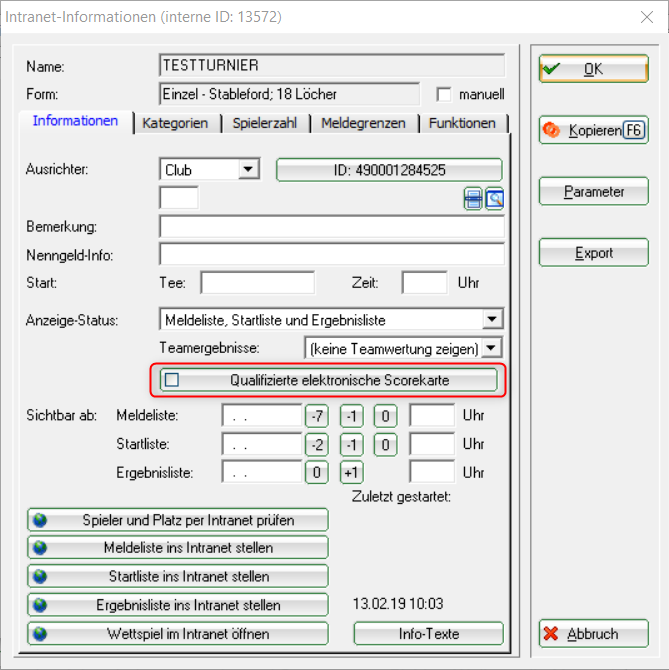Click the -2 button in the Startliste row
Screen dimensions: 669x670
pos(317,443)
